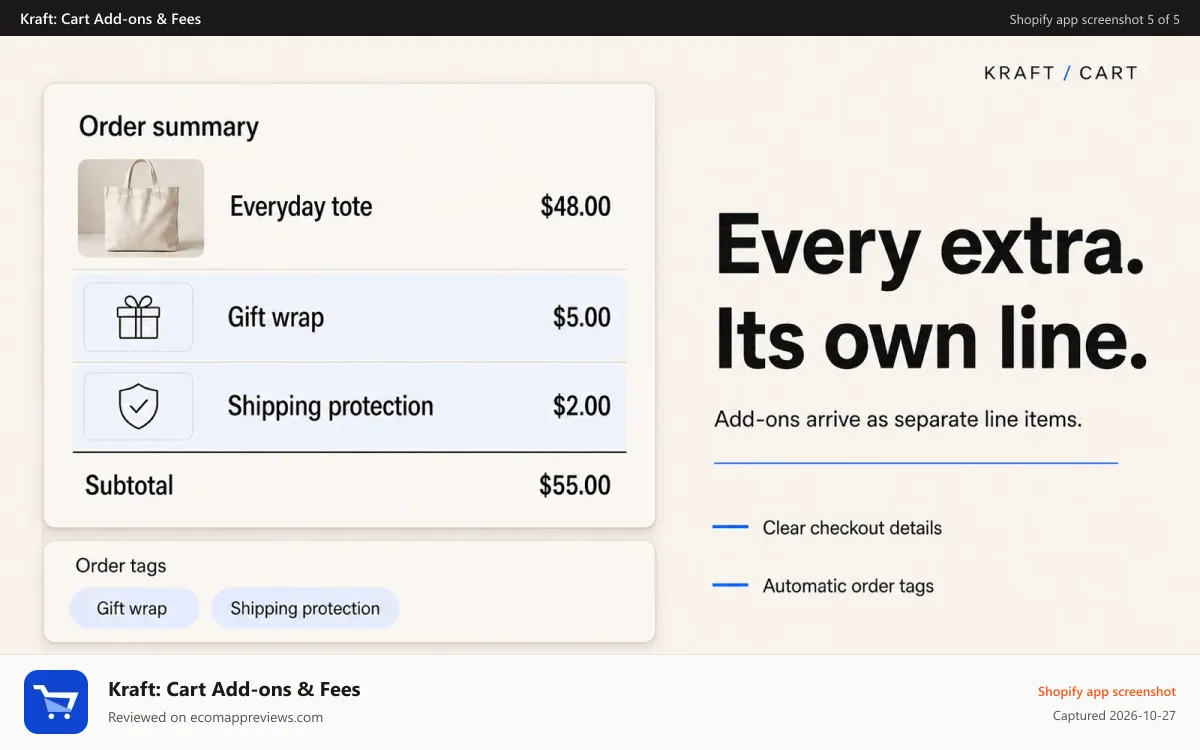Click the gift box icon
The image size is (1200, 750).
pyautogui.click(x=138, y=317)
